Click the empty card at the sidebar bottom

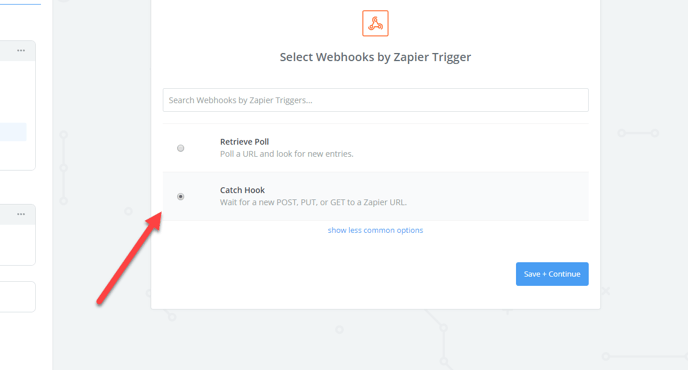coord(18,297)
